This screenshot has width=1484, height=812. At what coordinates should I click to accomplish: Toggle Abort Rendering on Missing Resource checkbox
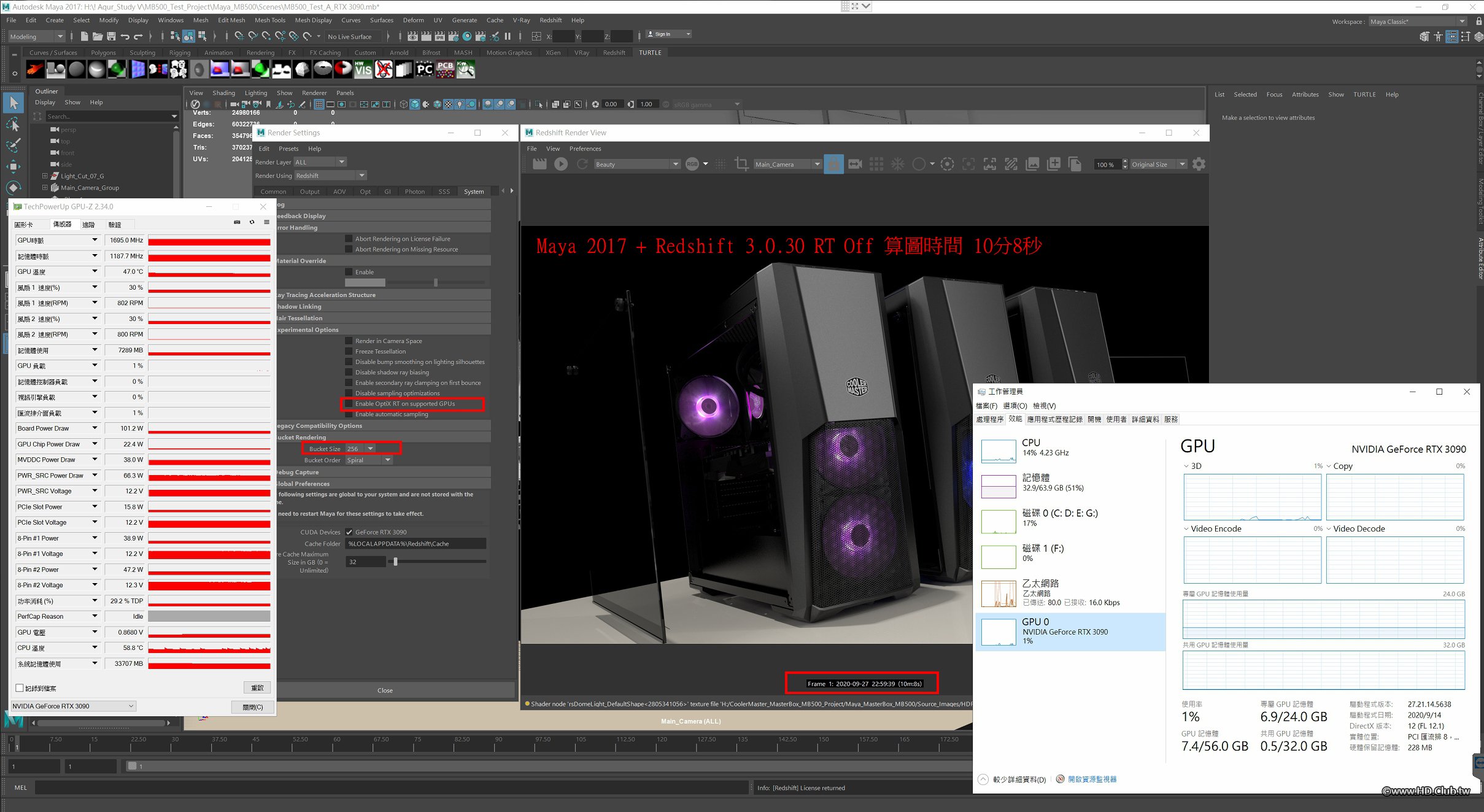[x=349, y=249]
